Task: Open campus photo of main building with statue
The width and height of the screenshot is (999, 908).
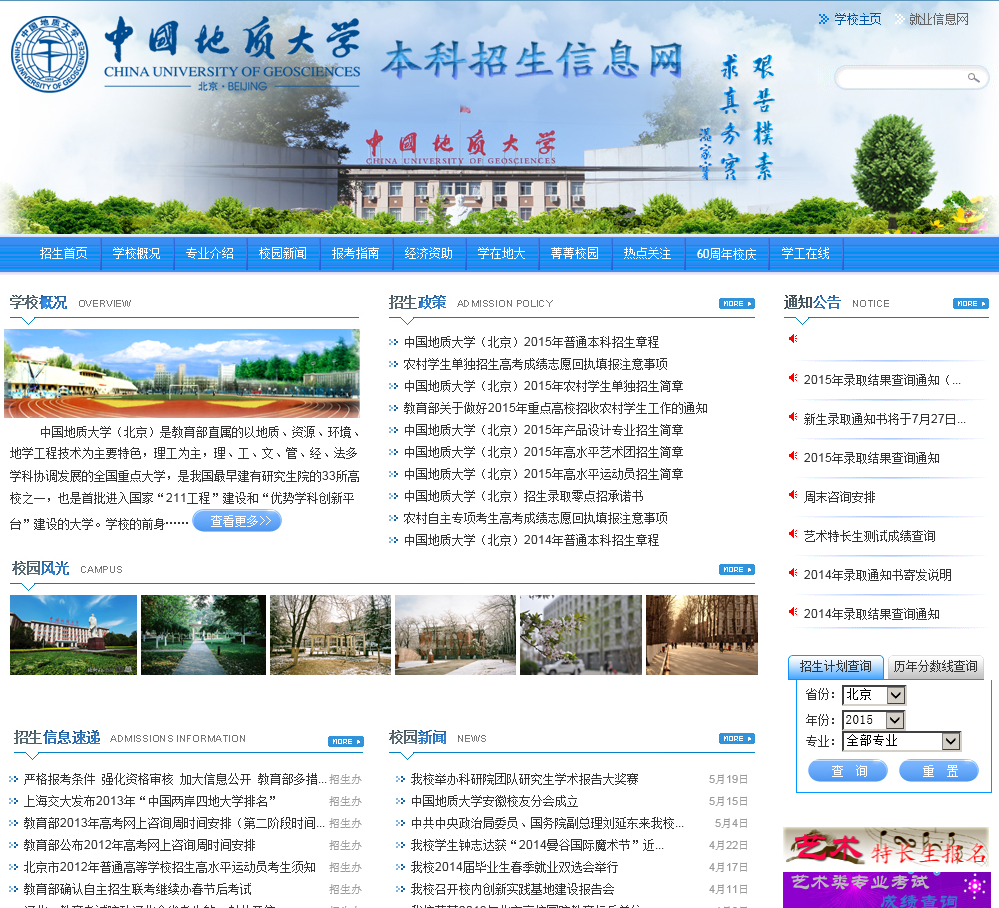Action: 73,635
